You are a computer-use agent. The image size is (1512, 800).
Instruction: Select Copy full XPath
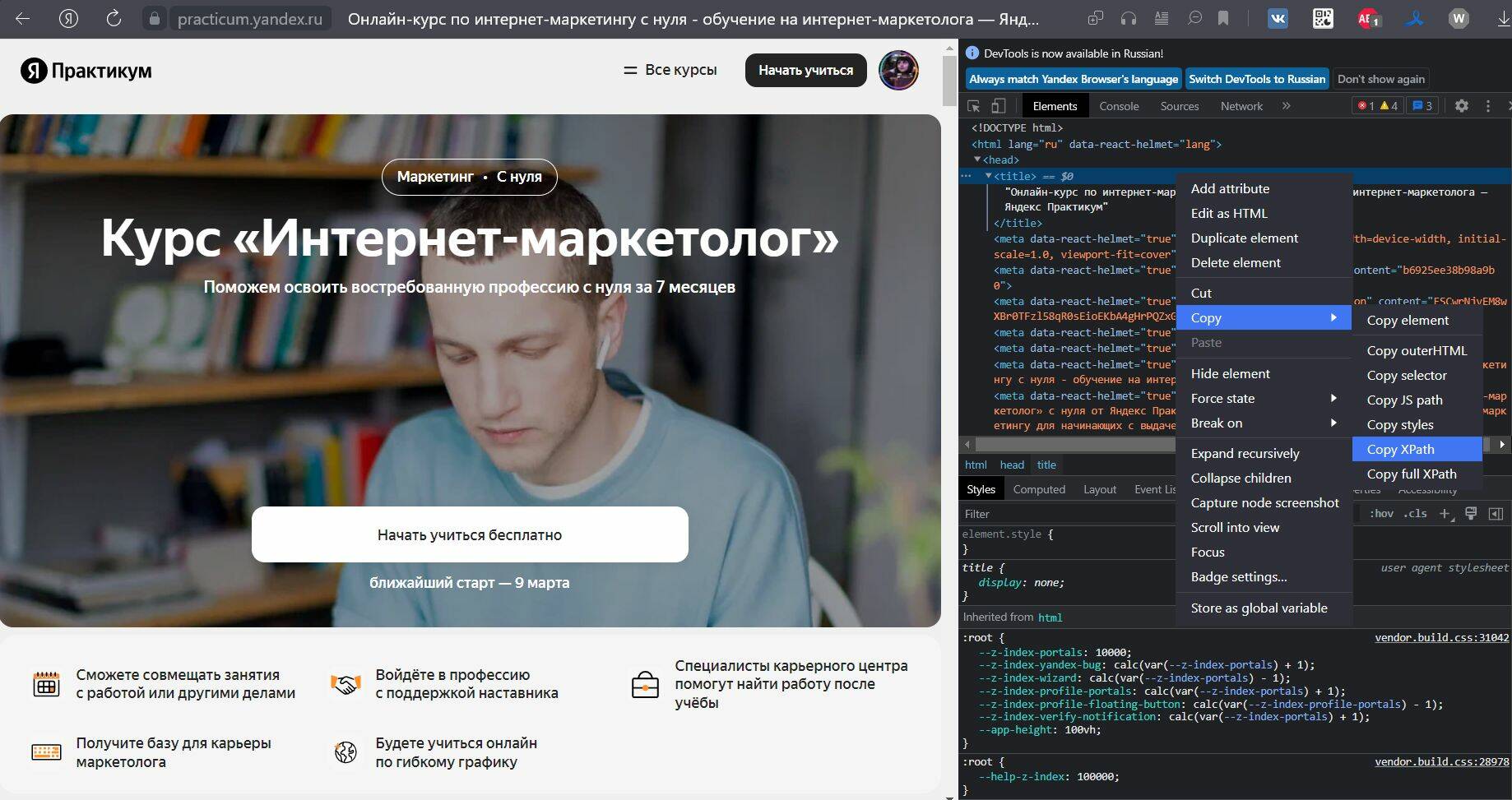click(1417, 474)
